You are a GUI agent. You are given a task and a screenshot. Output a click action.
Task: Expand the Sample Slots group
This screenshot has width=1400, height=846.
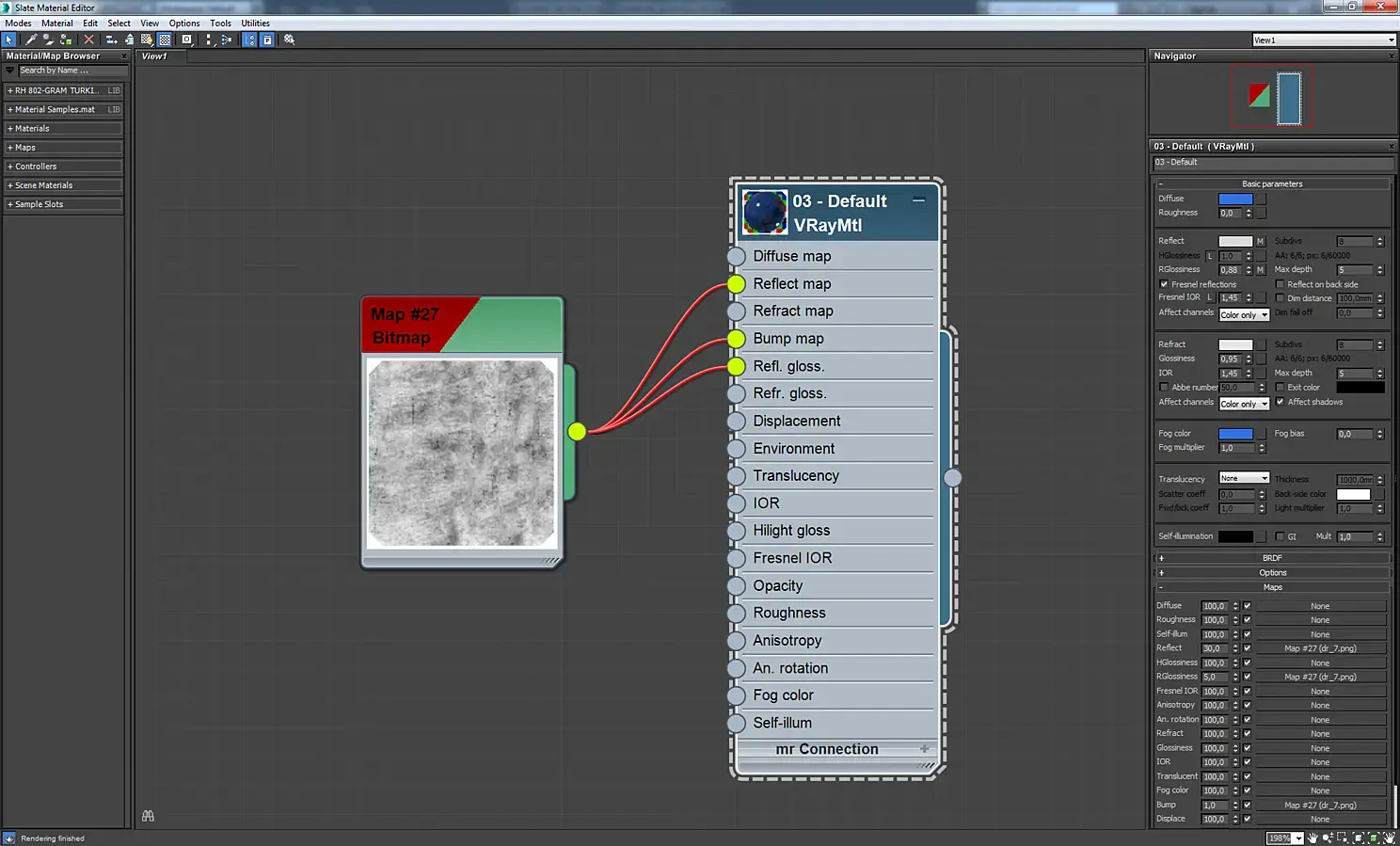tap(63, 204)
